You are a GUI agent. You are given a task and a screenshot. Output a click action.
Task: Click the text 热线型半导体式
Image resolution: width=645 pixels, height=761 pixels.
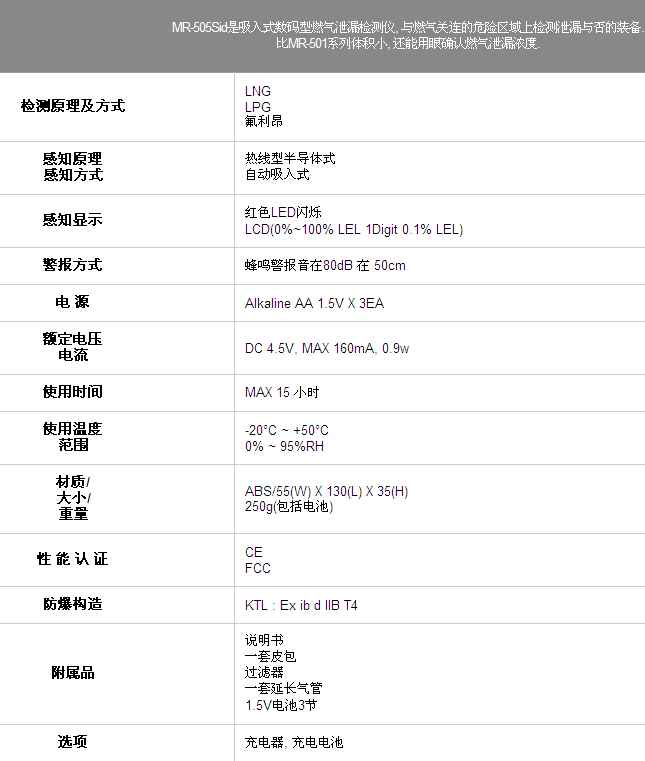coord(290,158)
